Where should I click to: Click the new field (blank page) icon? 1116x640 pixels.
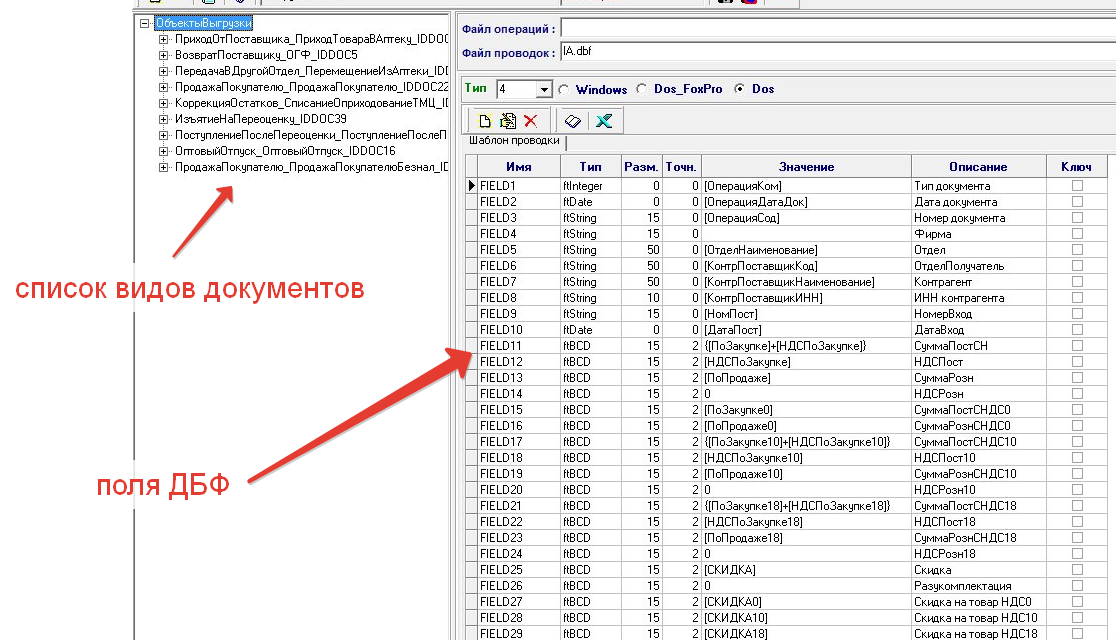pos(485,121)
